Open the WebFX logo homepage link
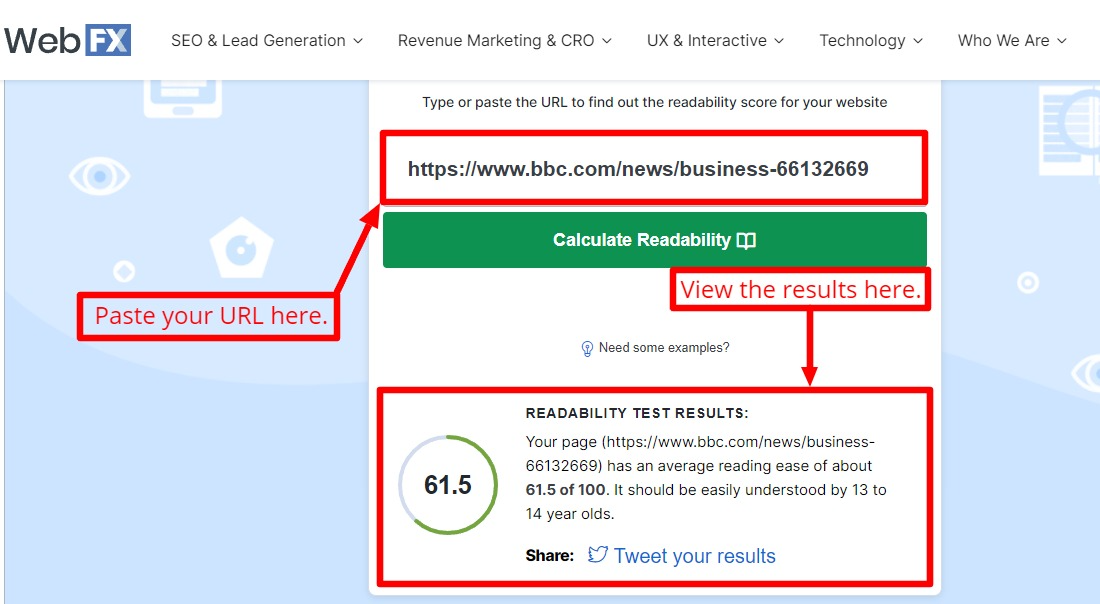 click(67, 40)
